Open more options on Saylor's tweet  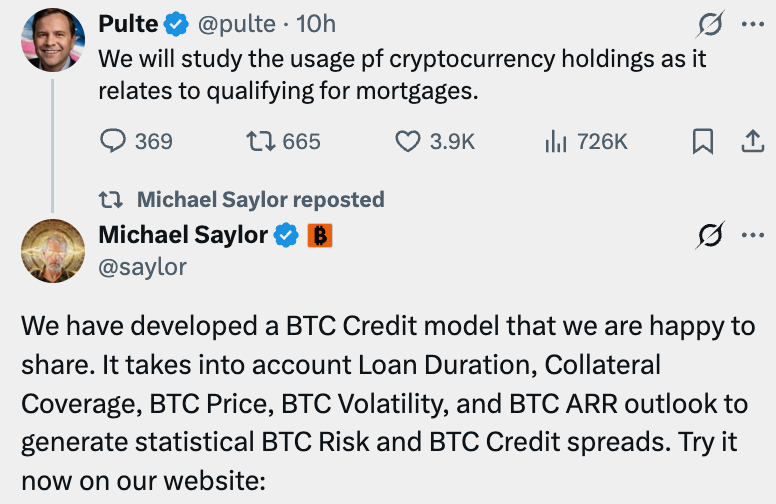[x=753, y=235]
